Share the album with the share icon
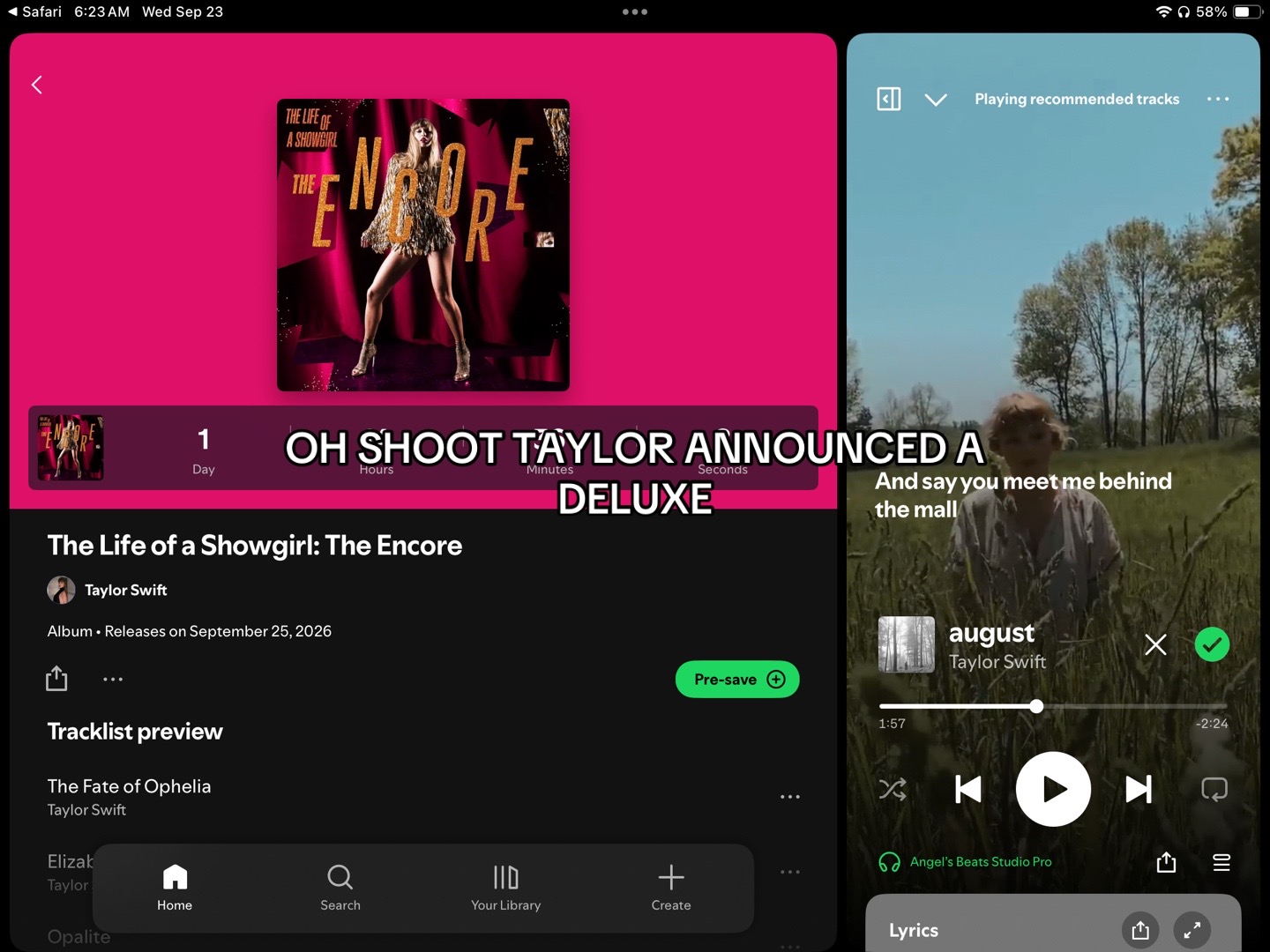 point(56,679)
